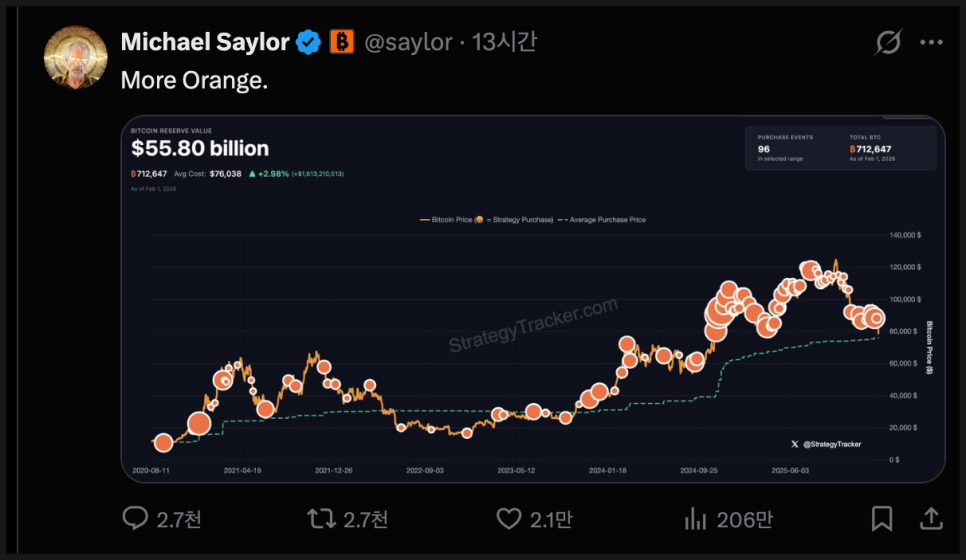Reply to the post via comment icon
Screen dimensions: 966x560
(135, 518)
